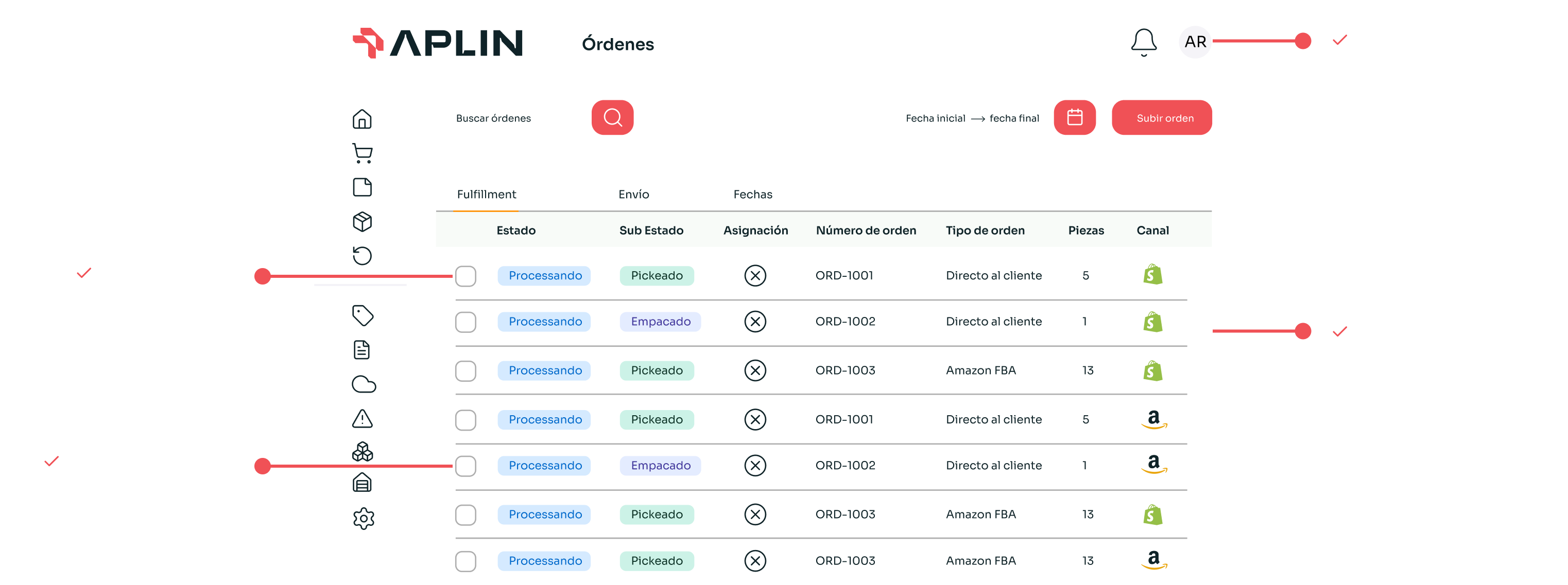This screenshot has width=1568, height=585.
Task: Click the Aplin logo
Action: tap(438, 43)
